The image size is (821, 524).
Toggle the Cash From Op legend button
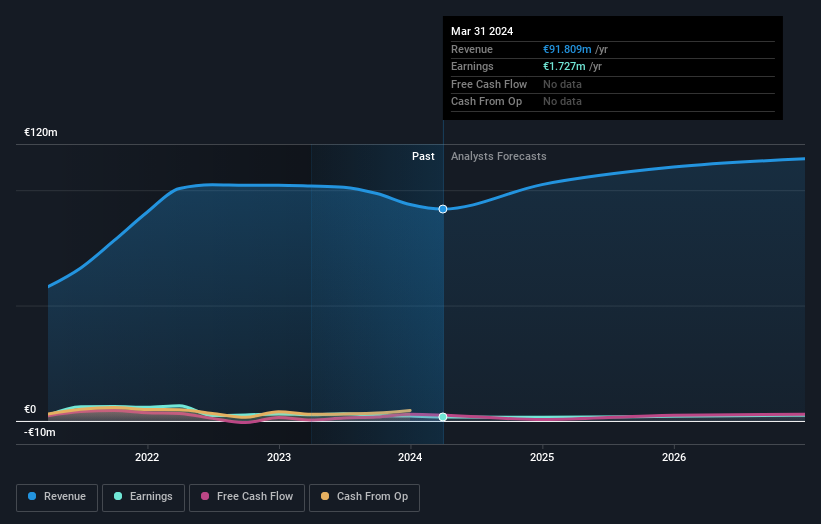coord(364,497)
